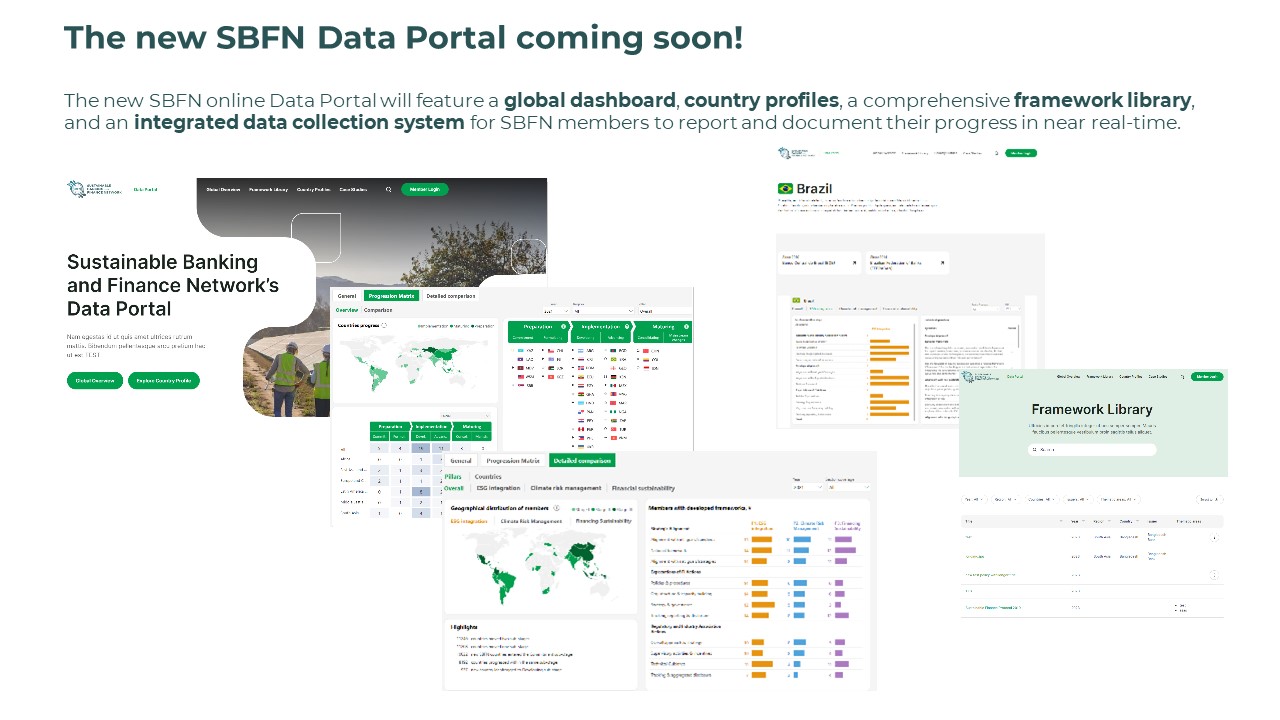Viewport: 1280px width, 720px height.
Task: Open Country Profiles from home page nav
Action: tap(314, 189)
